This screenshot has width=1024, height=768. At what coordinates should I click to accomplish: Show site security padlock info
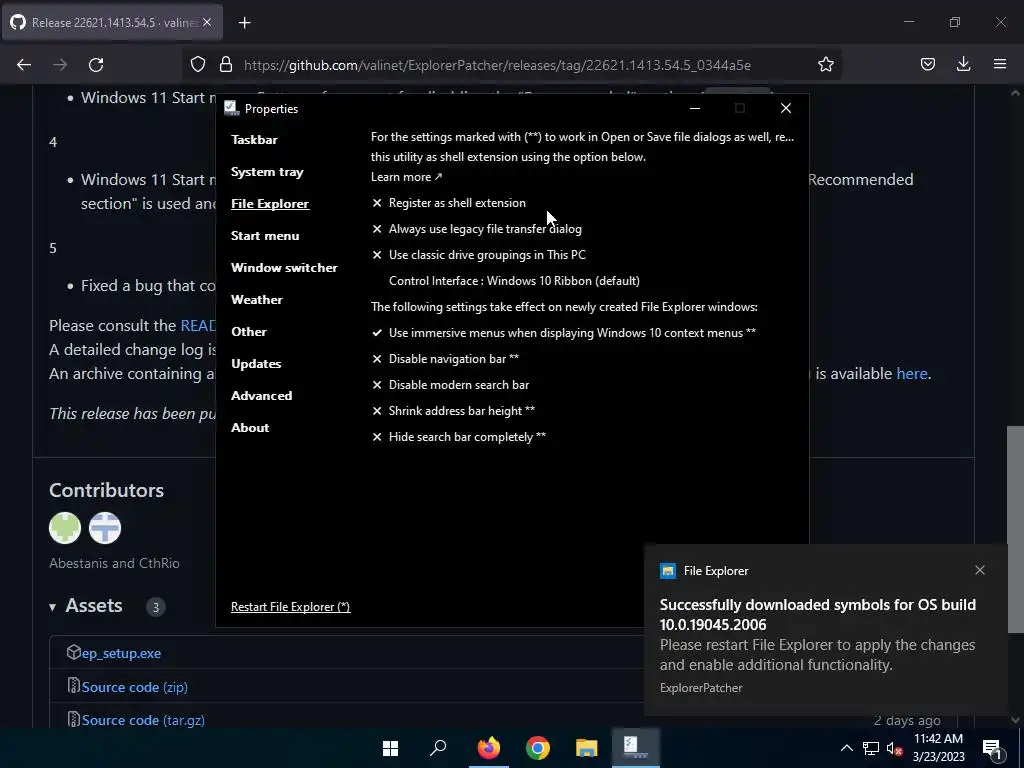pyautogui.click(x=226, y=65)
